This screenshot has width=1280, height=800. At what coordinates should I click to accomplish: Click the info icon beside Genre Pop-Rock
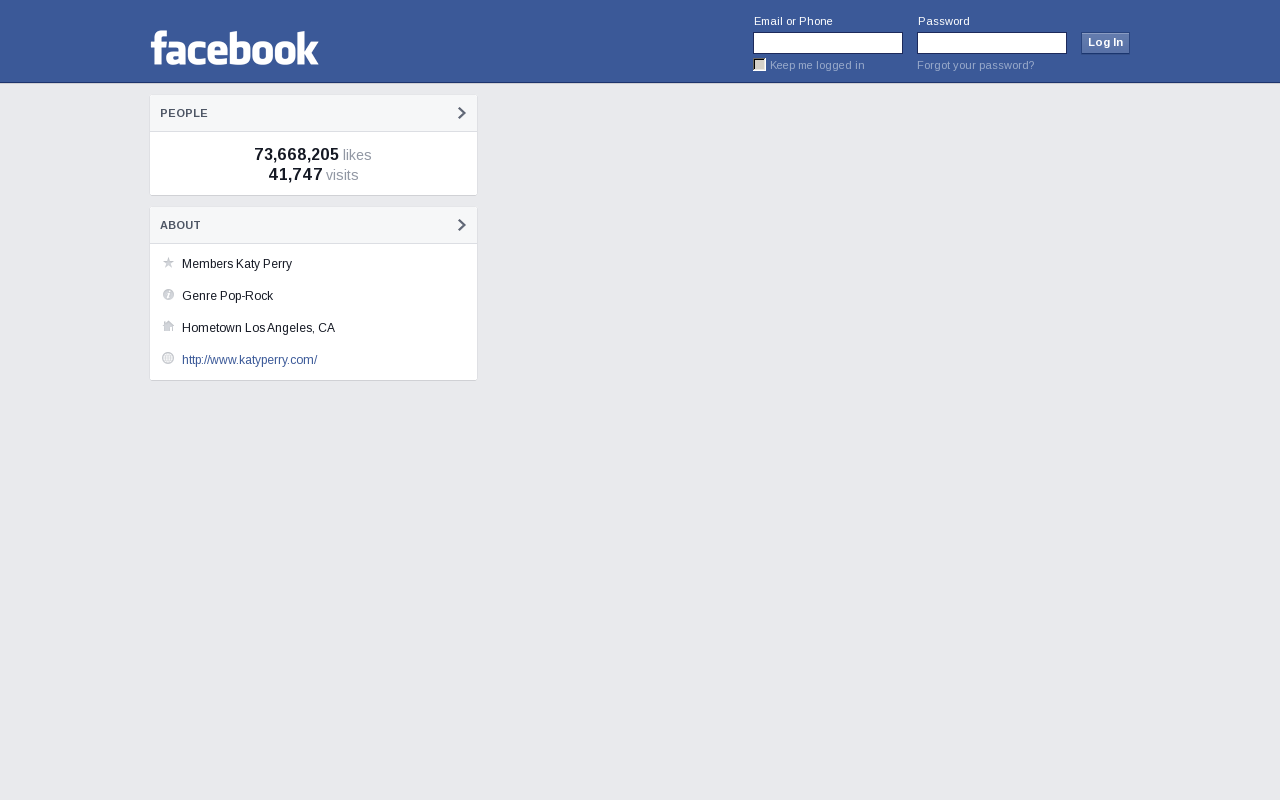[x=168, y=295]
